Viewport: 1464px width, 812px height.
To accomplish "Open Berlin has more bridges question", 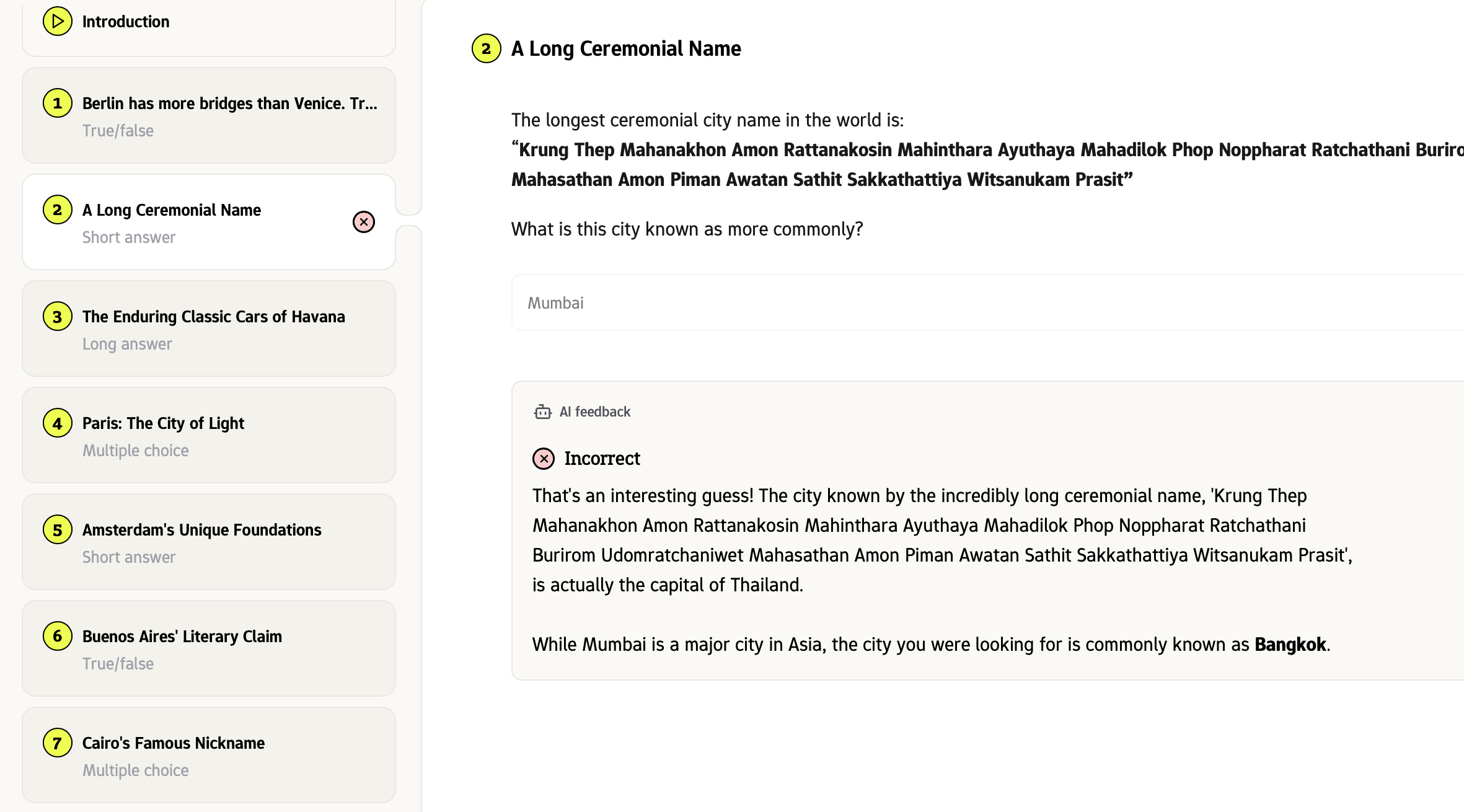I will coord(229,104).
